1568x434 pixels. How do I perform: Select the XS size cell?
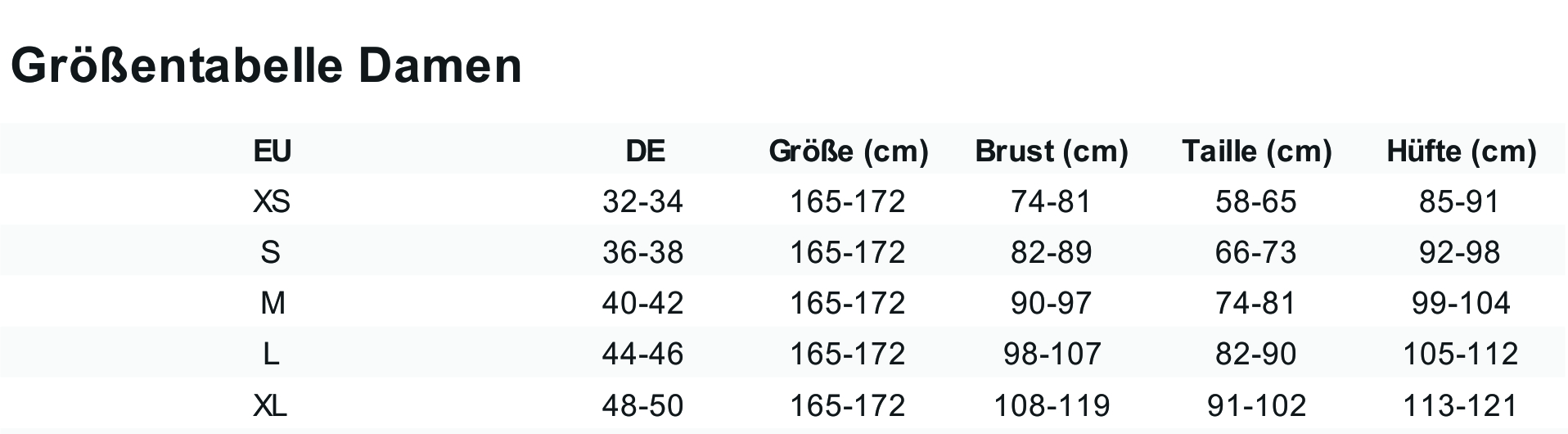point(272,201)
